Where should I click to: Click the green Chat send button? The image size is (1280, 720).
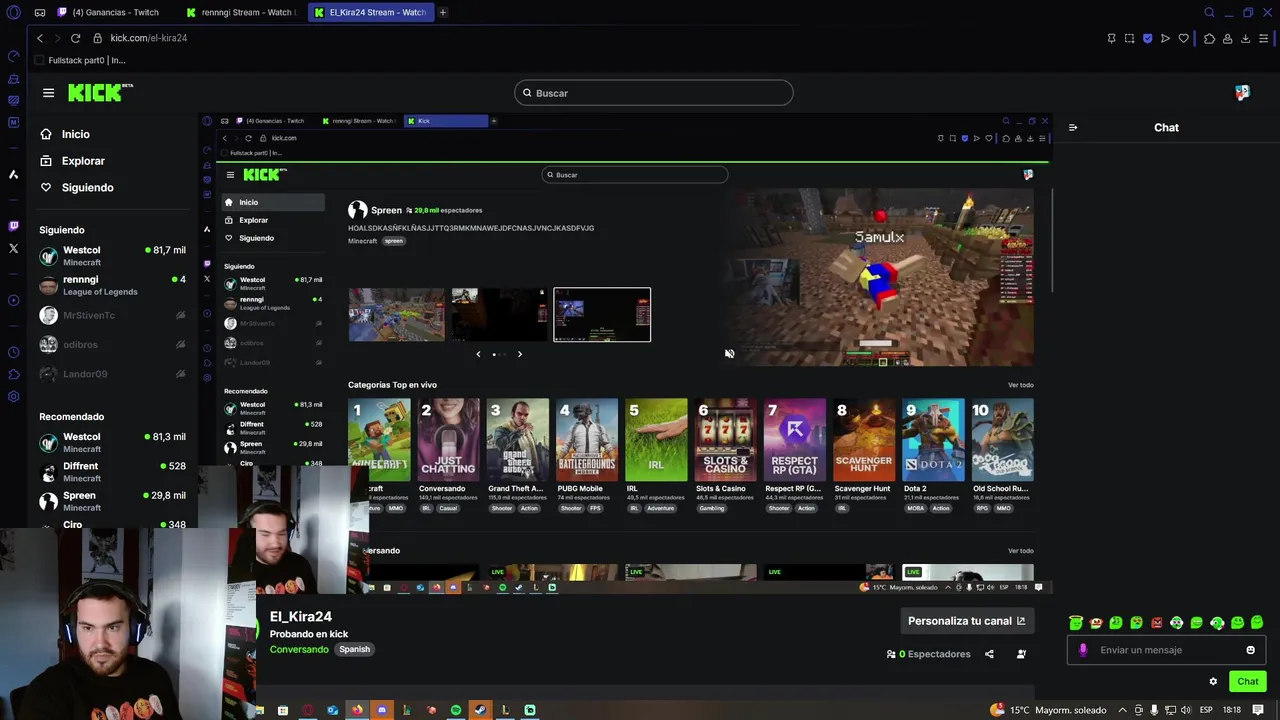coord(1248,682)
